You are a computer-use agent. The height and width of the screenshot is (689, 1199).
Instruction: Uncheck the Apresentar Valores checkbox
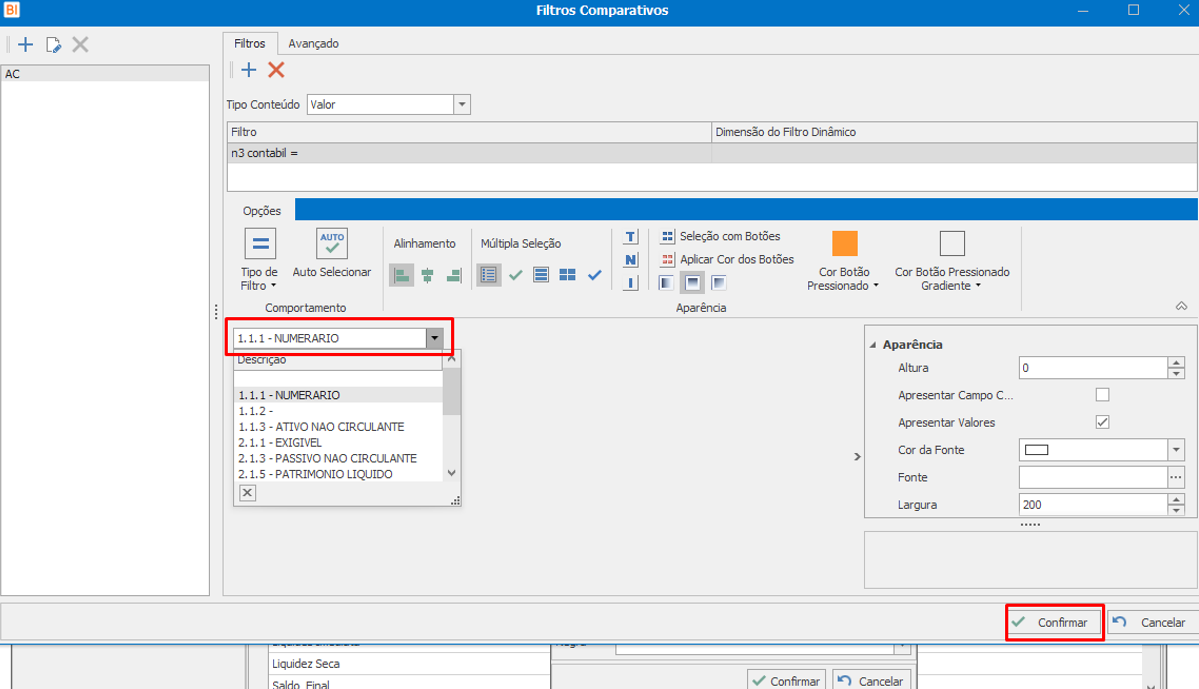click(1102, 422)
